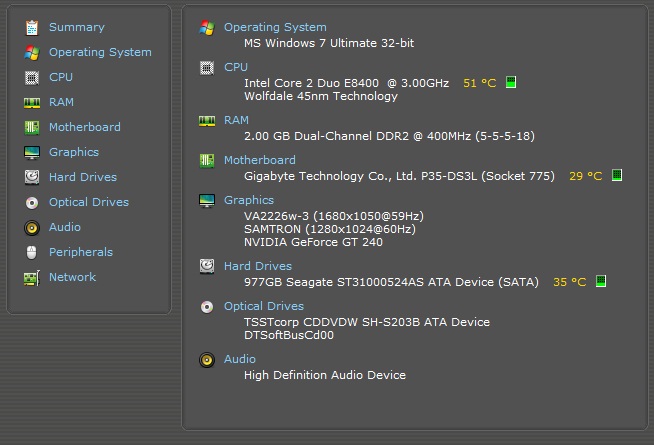Go to Optical Drives heading in summary panel
The width and height of the screenshot is (654, 445).
[264, 306]
